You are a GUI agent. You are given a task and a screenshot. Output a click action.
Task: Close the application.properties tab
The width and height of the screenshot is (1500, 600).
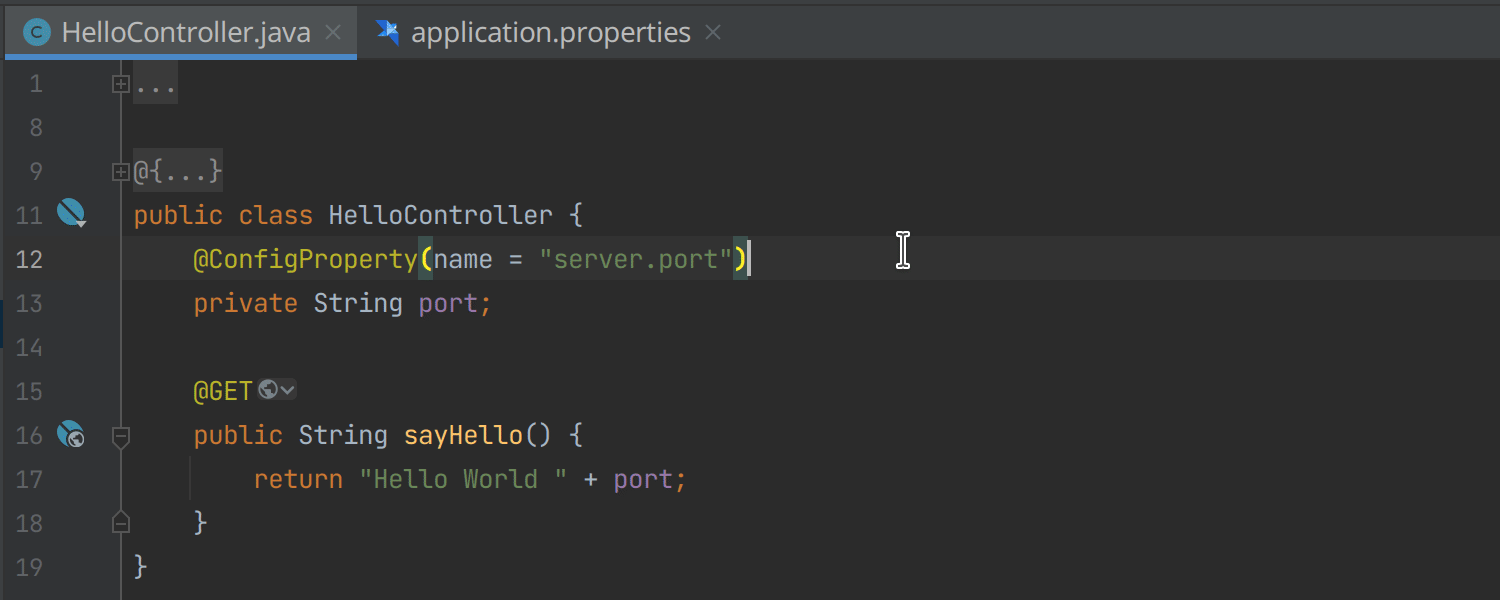[x=713, y=33]
